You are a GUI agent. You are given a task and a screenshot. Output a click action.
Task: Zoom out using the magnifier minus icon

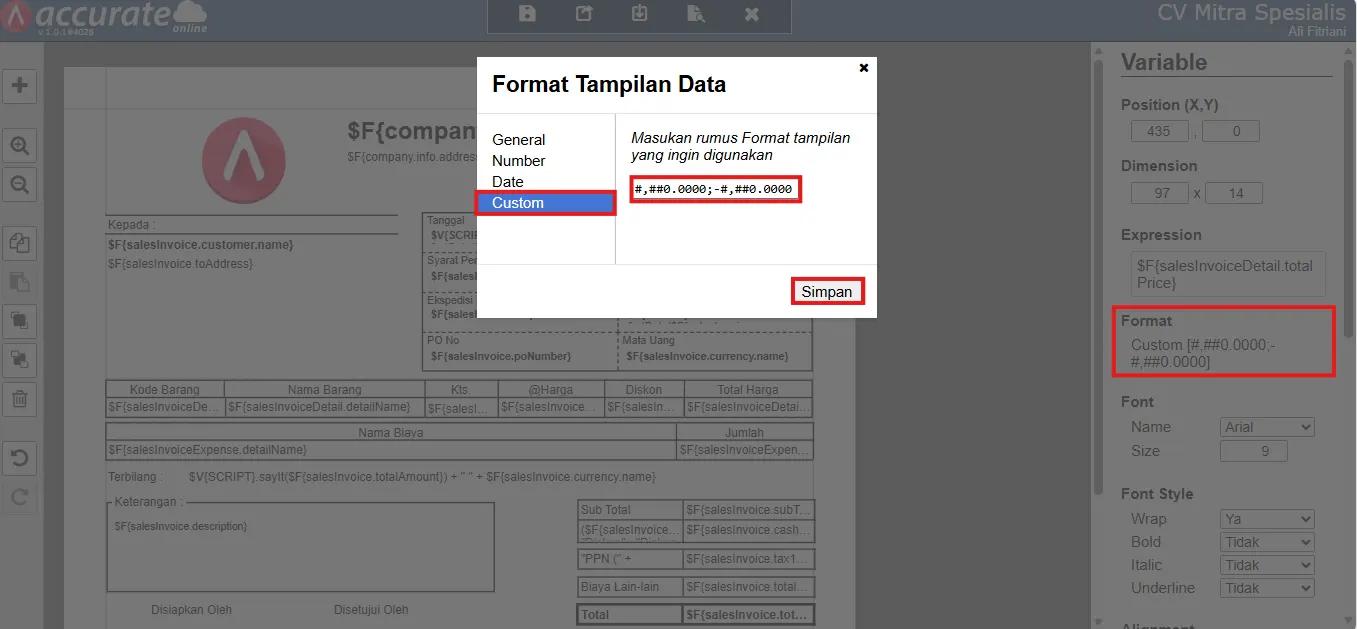(x=19, y=185)
